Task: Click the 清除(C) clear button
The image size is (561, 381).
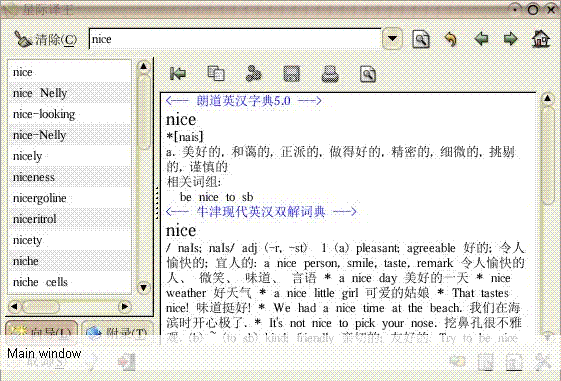Action: coord(45,39)
